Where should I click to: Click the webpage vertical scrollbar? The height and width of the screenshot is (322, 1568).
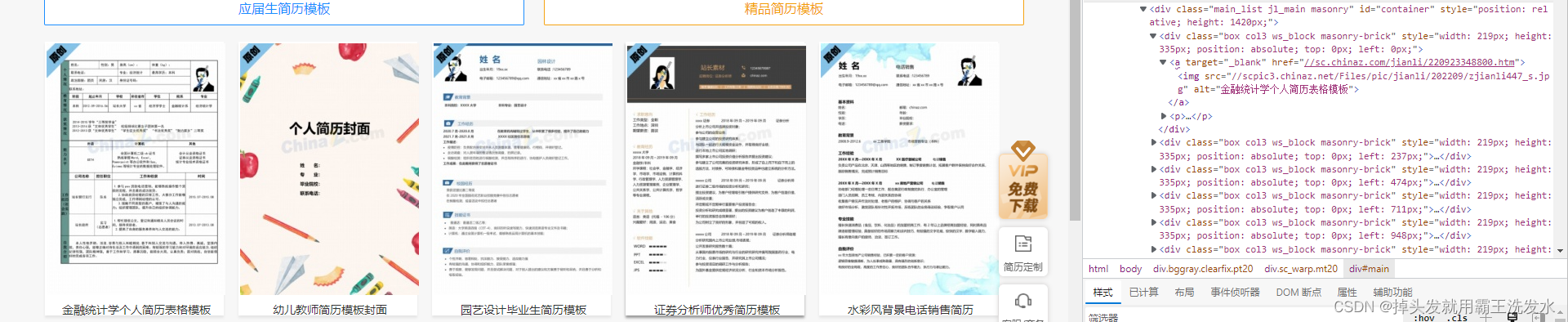(1076, 110)
